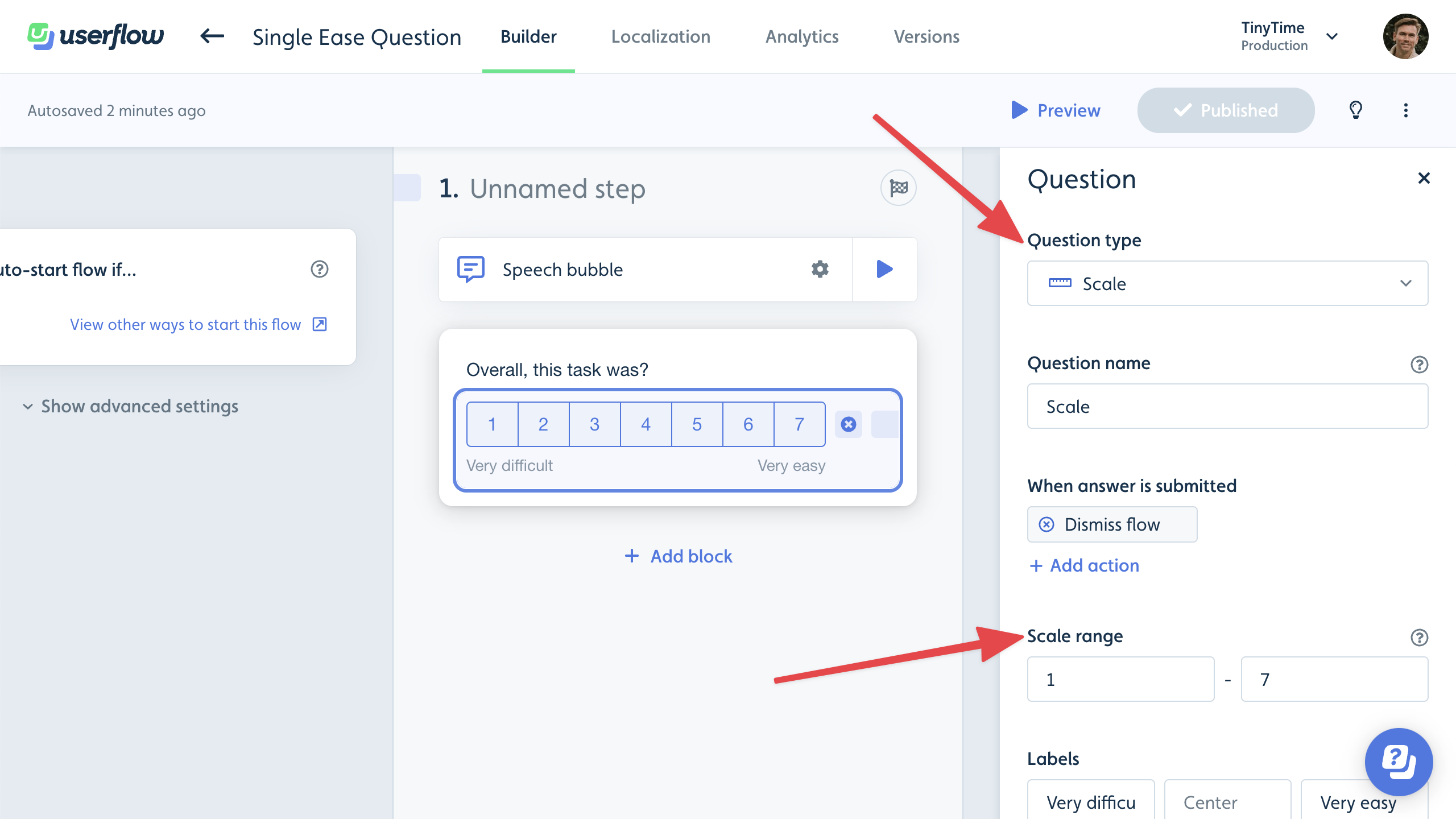The width and height of the screenshot is (1456, 819).
Task: Edit the scale range maximum field
Action: pyautogui.click(x=1334, y=679)
